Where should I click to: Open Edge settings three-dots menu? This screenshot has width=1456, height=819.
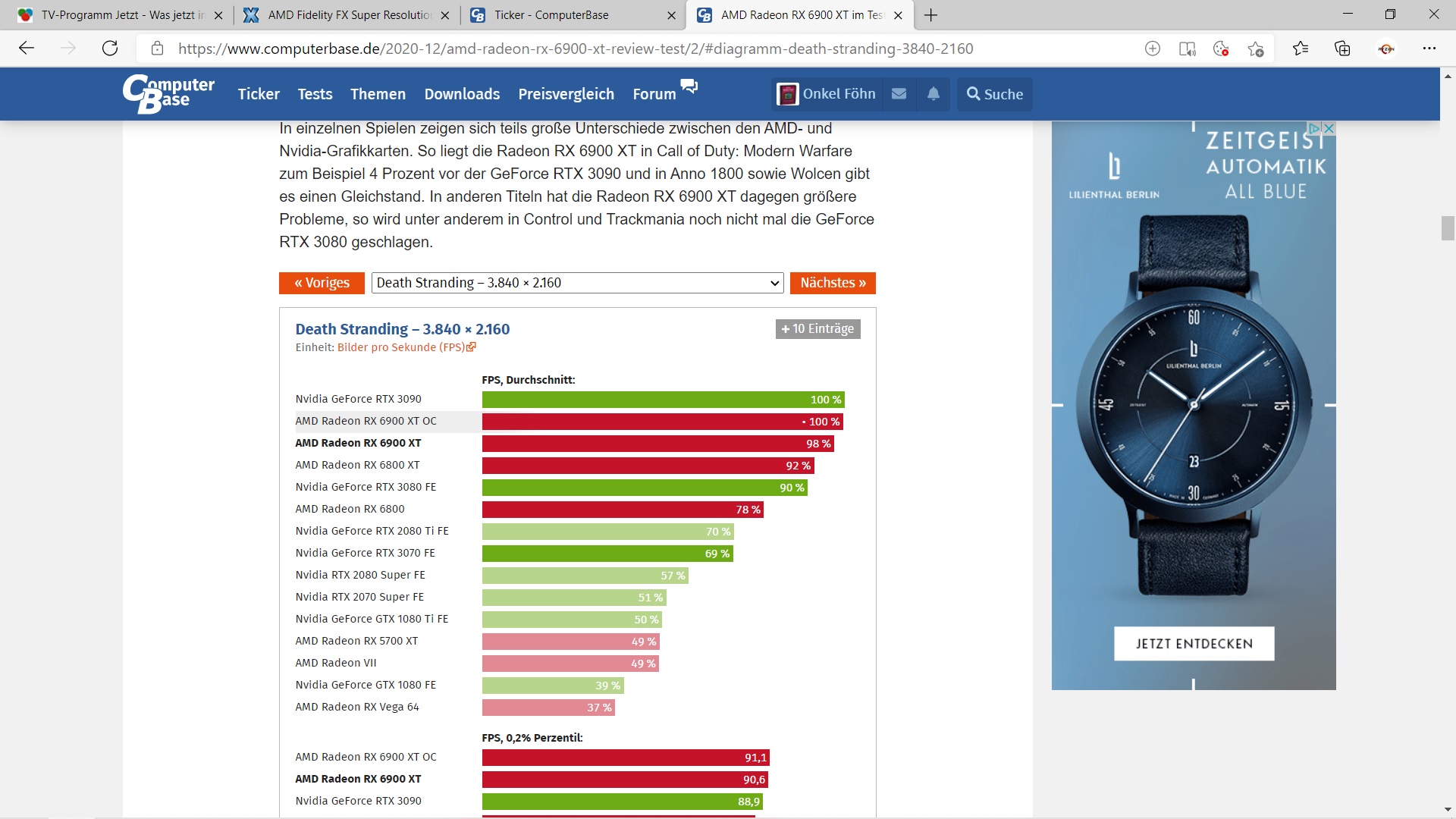1429,49
